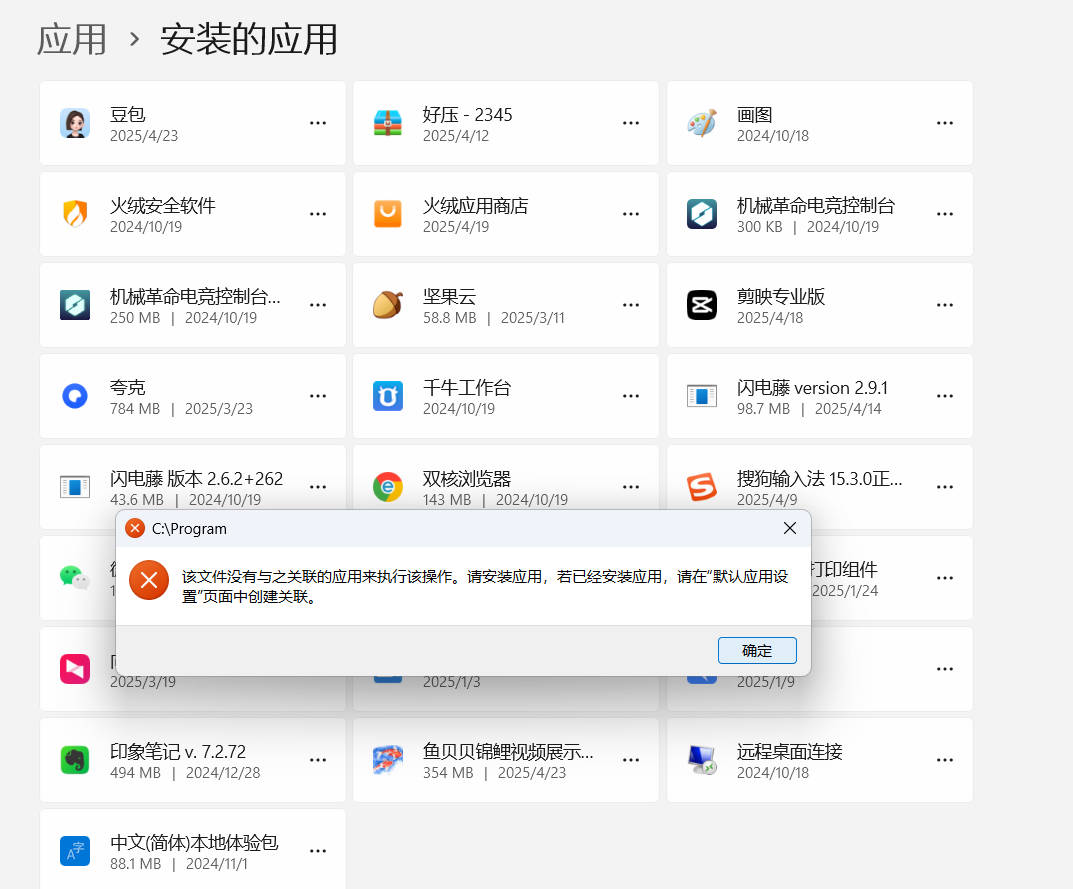Open the three-dot menu for 画图

coord(945,123)
